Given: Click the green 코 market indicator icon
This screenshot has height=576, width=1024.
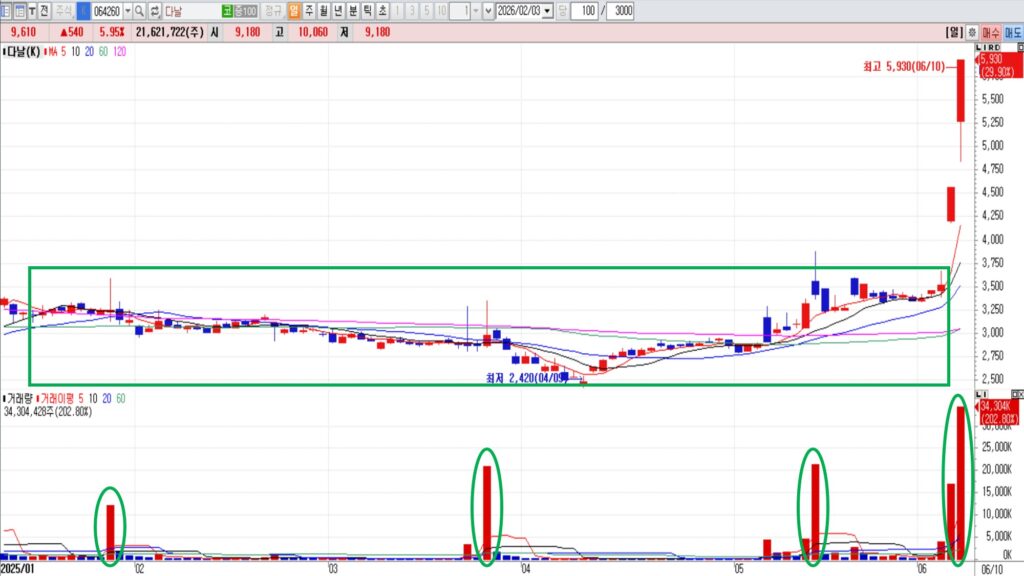Looking at the screenshot, I should [x=229, y=11].
